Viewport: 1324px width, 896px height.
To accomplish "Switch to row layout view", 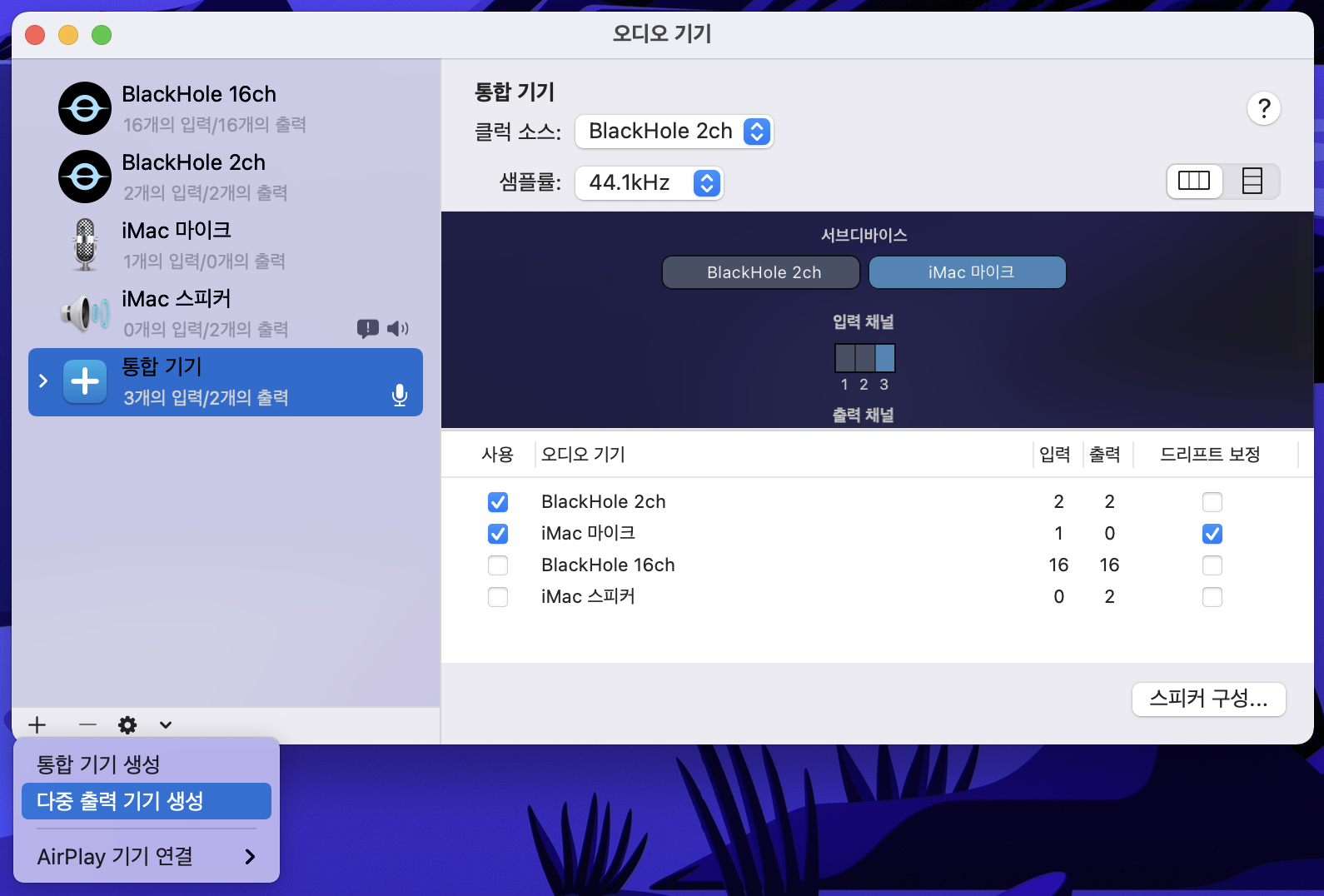I will [1252, 181].
